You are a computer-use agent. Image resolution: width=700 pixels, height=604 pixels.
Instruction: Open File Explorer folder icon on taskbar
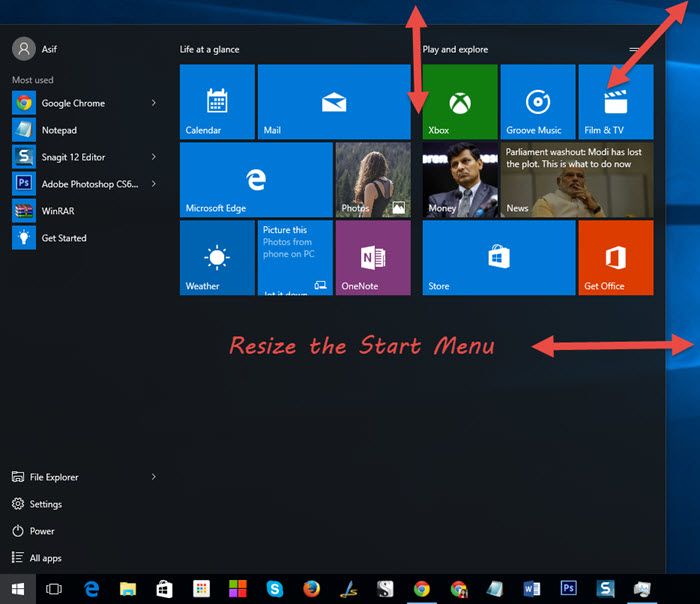(x=128, y=589)
